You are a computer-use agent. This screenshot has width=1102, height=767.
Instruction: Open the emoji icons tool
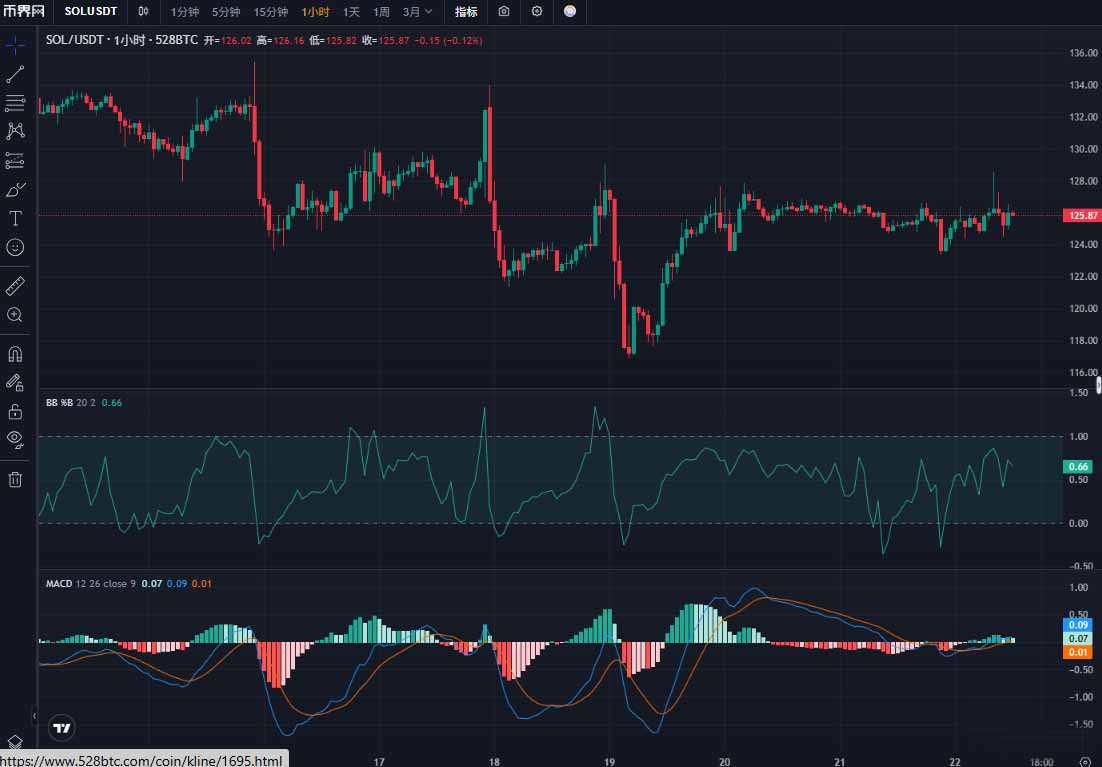(15, 247)
